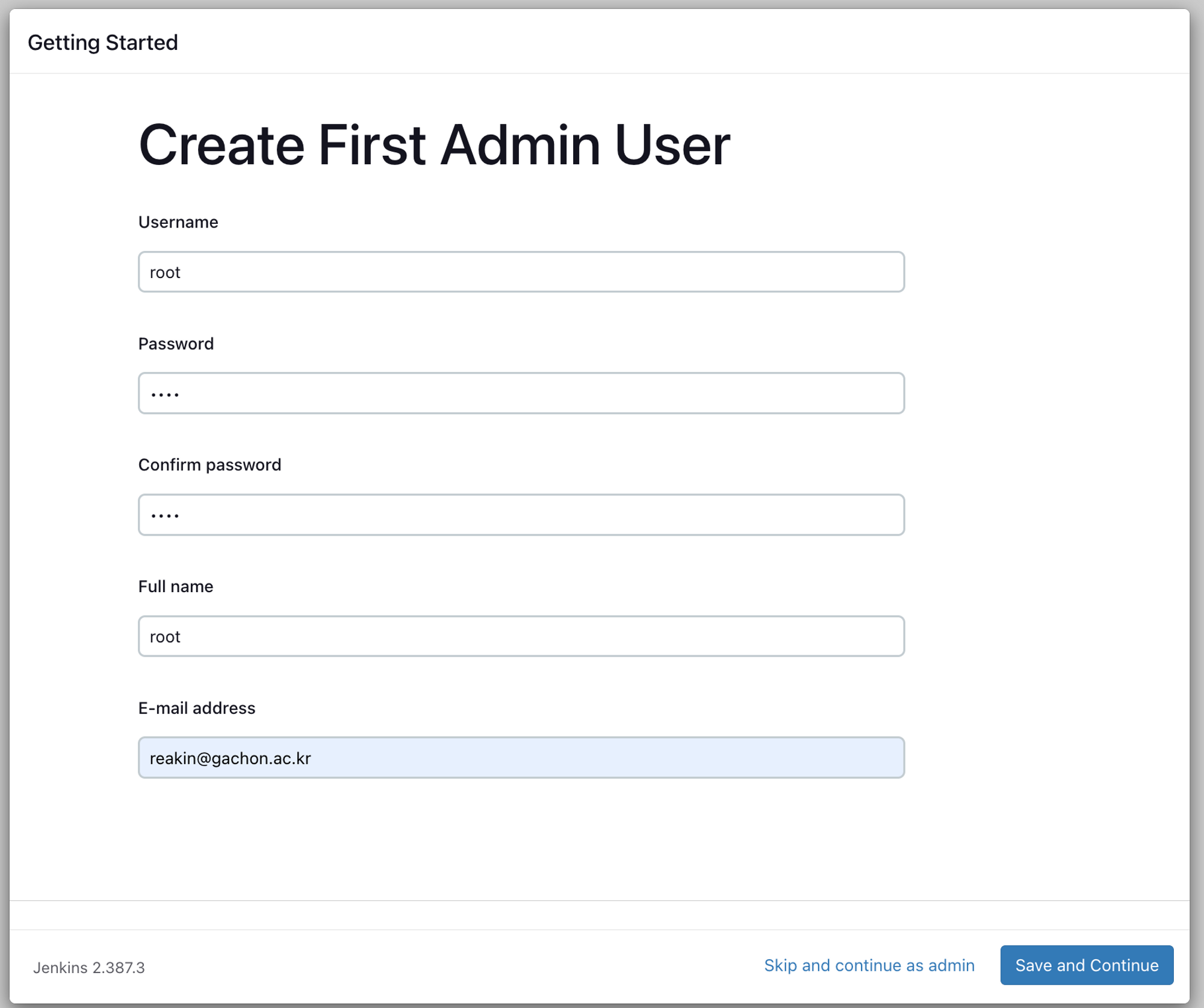1204x1008 pixels.
Task: Click the gray backdrop outside the dialog
Action: (x=1198, y=481)
